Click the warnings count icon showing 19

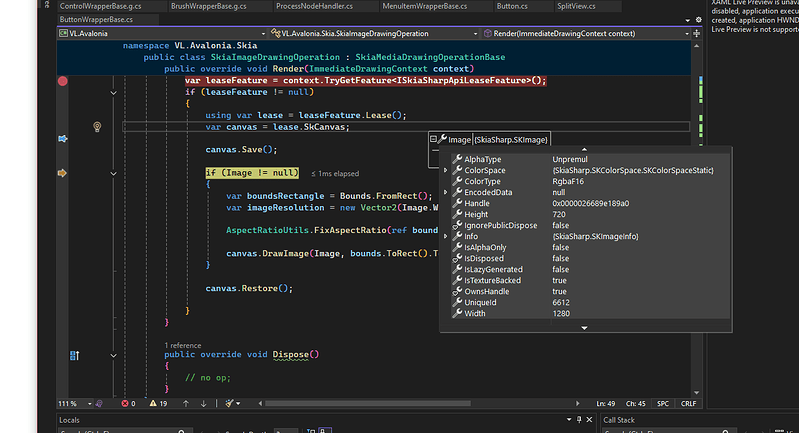(x=153, y=403)
